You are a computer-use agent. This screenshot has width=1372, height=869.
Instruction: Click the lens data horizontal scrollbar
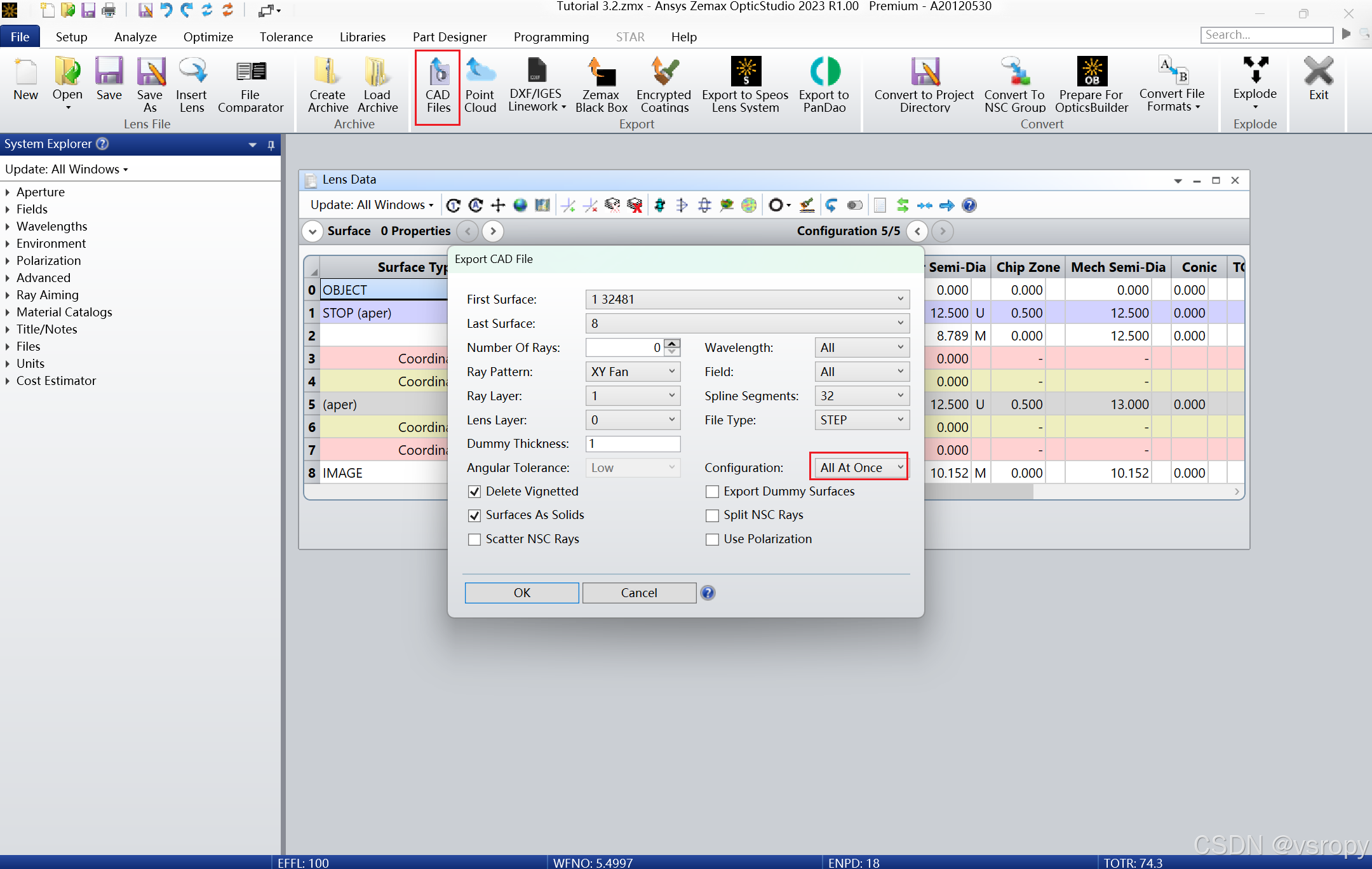[1080, 492]
